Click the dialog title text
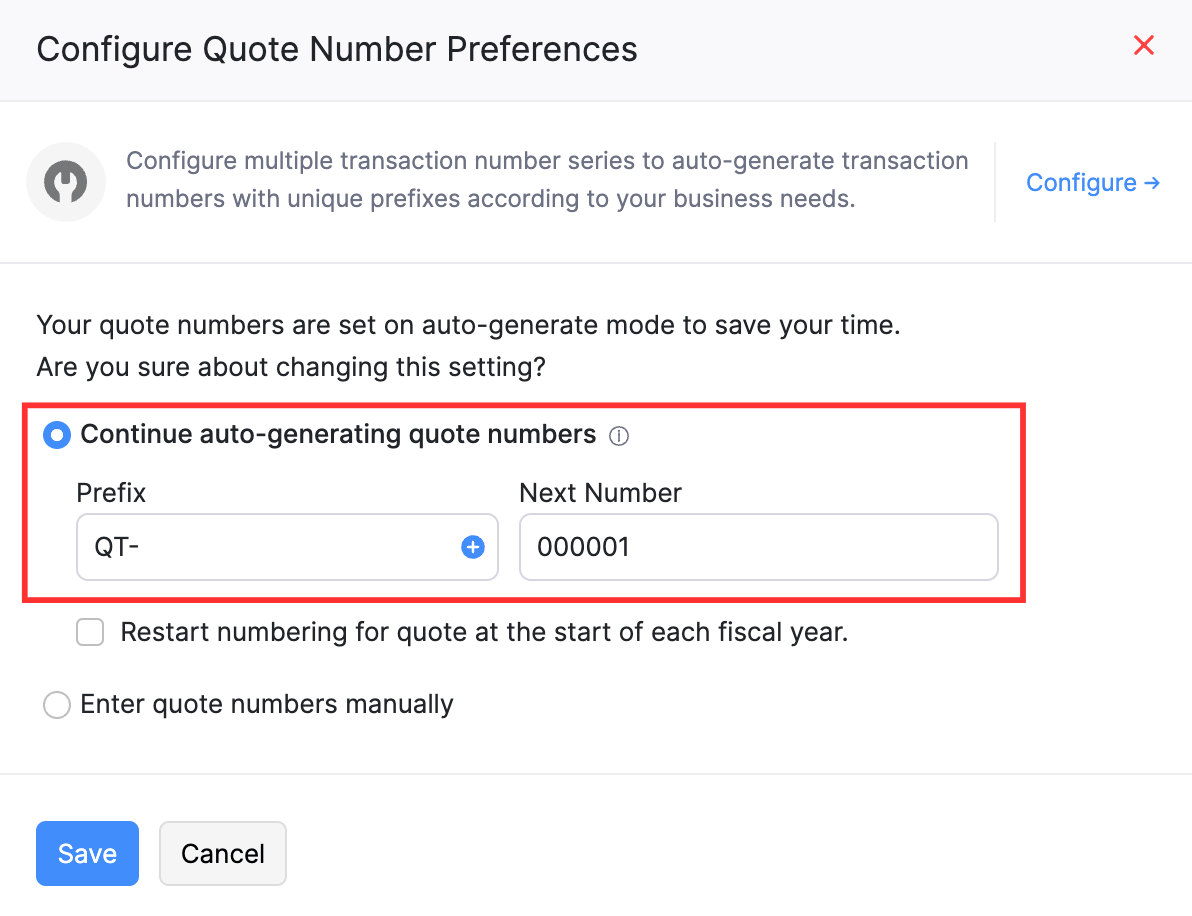The image size is (1192, 916). click(x=337, y=49)
